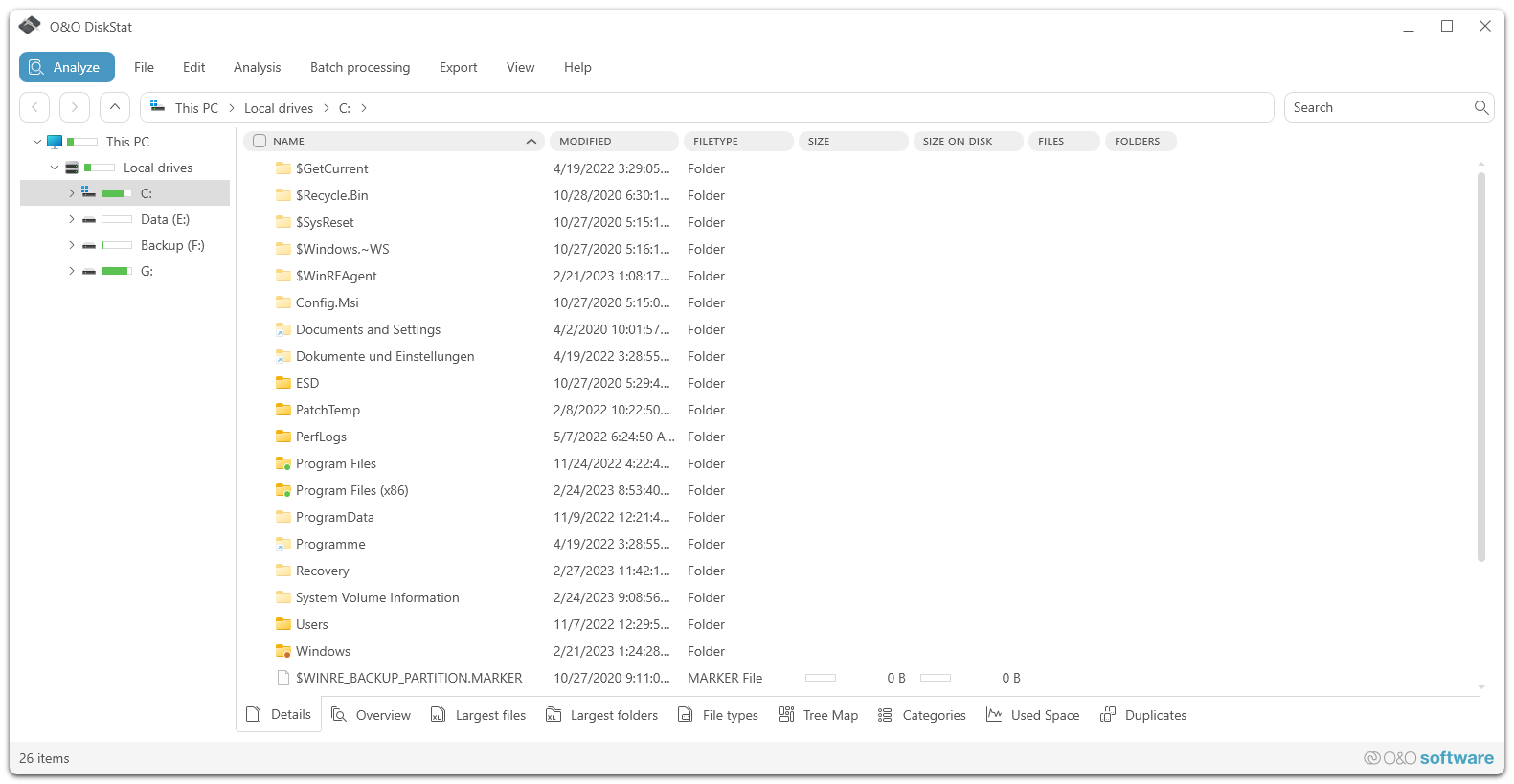This screenshot has height=784, width=1514.
Task: Click the $Recycle.Bin folder icon
Action: [x=283, y=195]
